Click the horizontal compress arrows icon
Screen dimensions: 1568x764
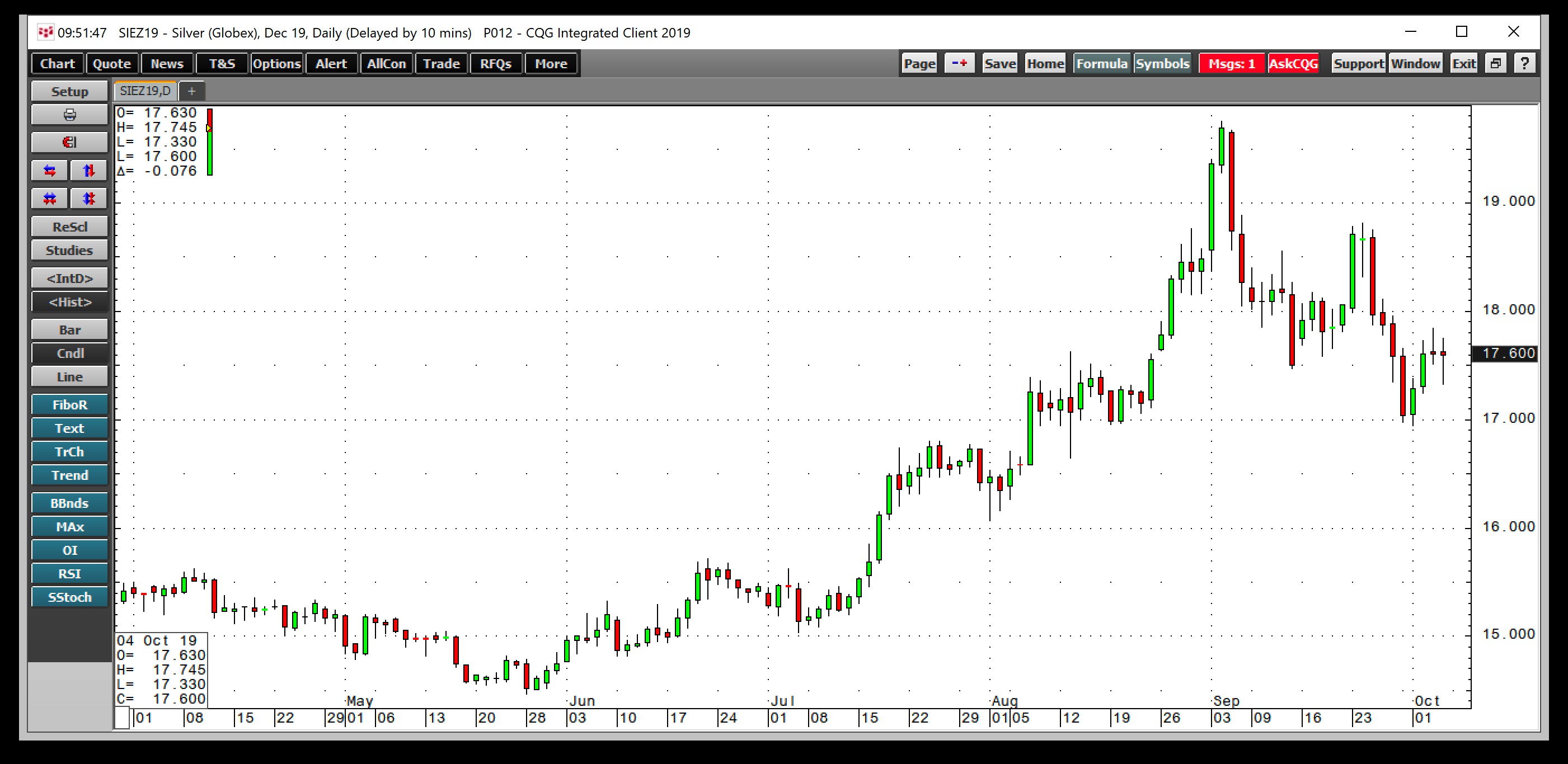49,199
